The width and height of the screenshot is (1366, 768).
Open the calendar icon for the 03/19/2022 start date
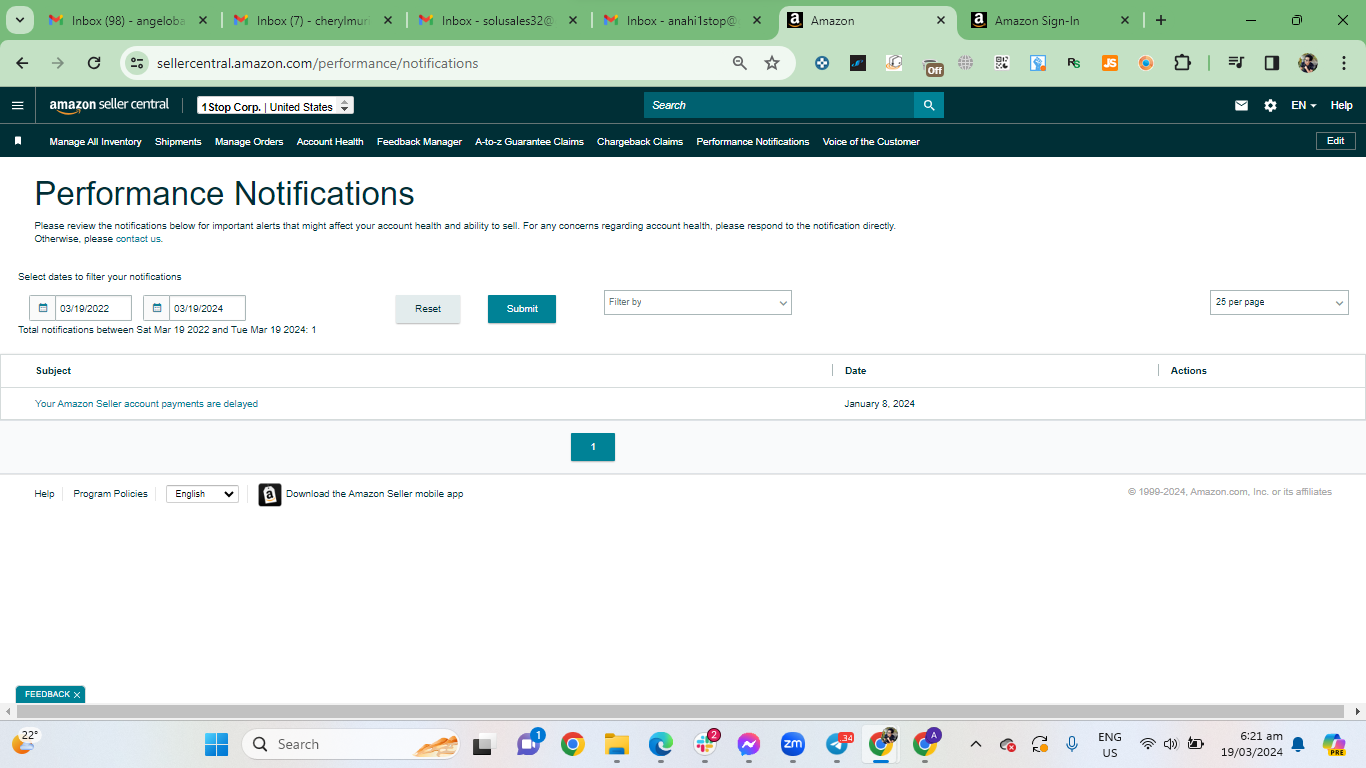(43, 308)
